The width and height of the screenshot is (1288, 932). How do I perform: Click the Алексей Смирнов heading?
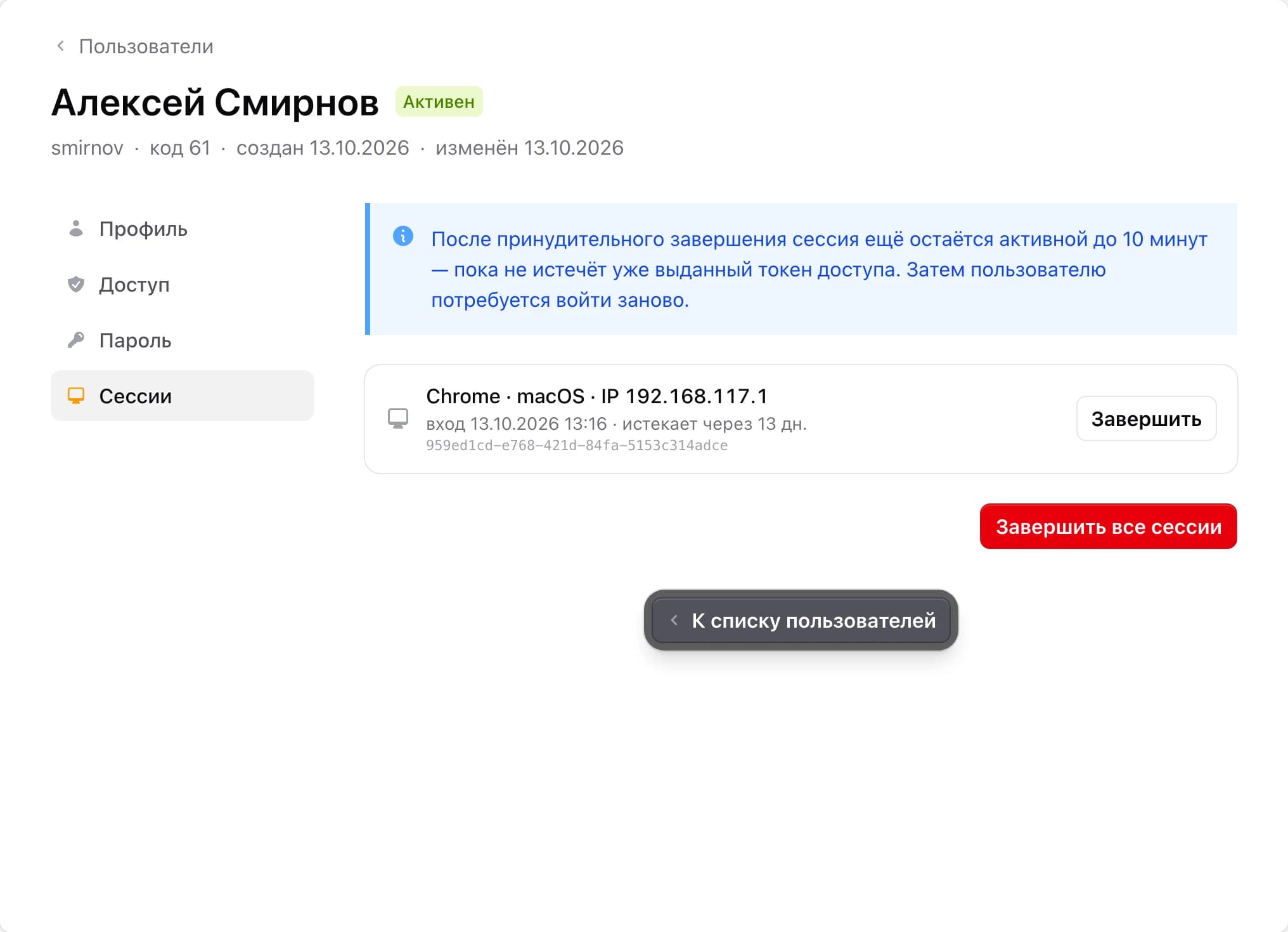coord(215,103)
